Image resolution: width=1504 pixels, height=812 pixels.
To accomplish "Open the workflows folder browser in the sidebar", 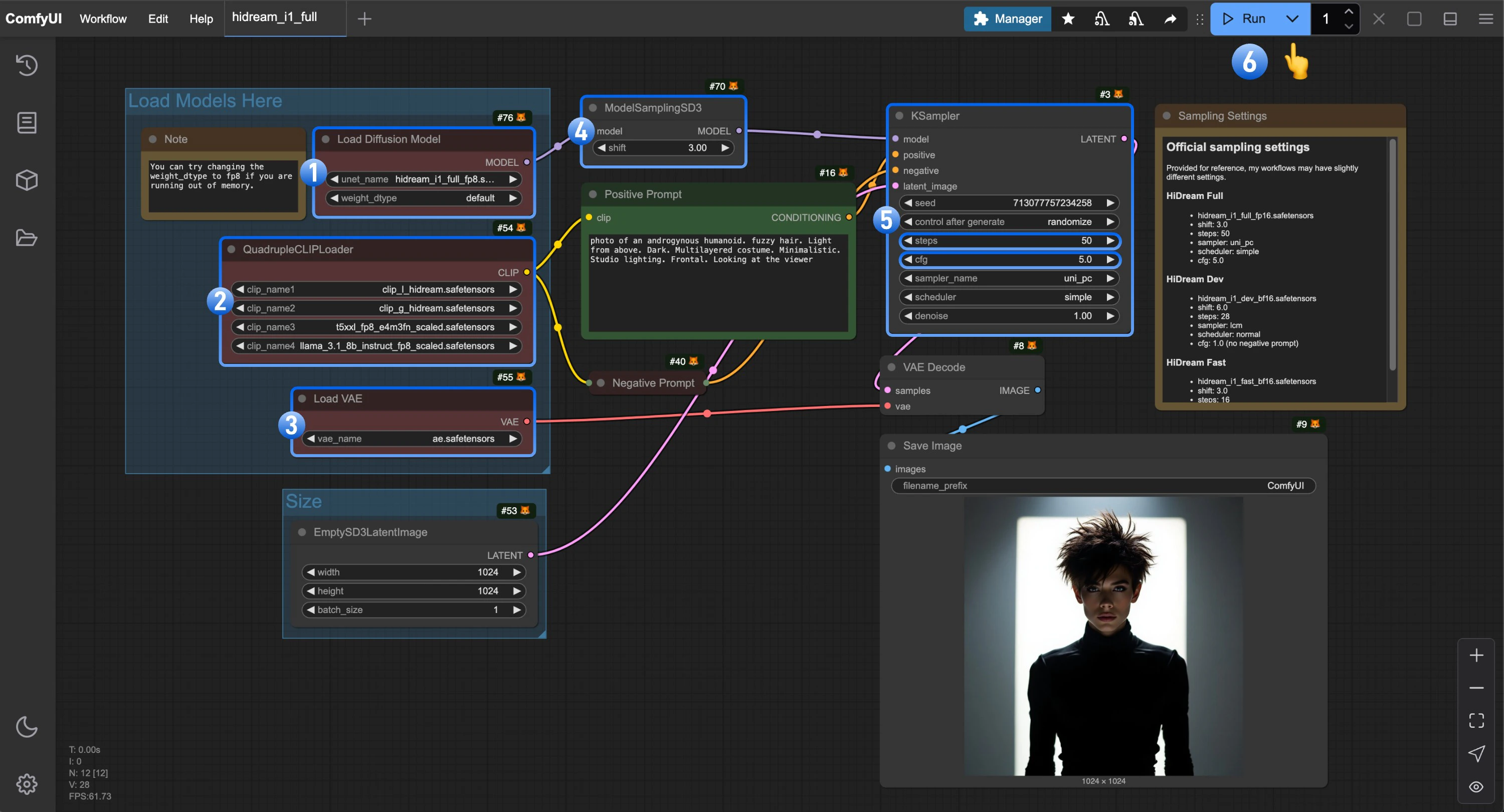I will (x=26, y=238).
